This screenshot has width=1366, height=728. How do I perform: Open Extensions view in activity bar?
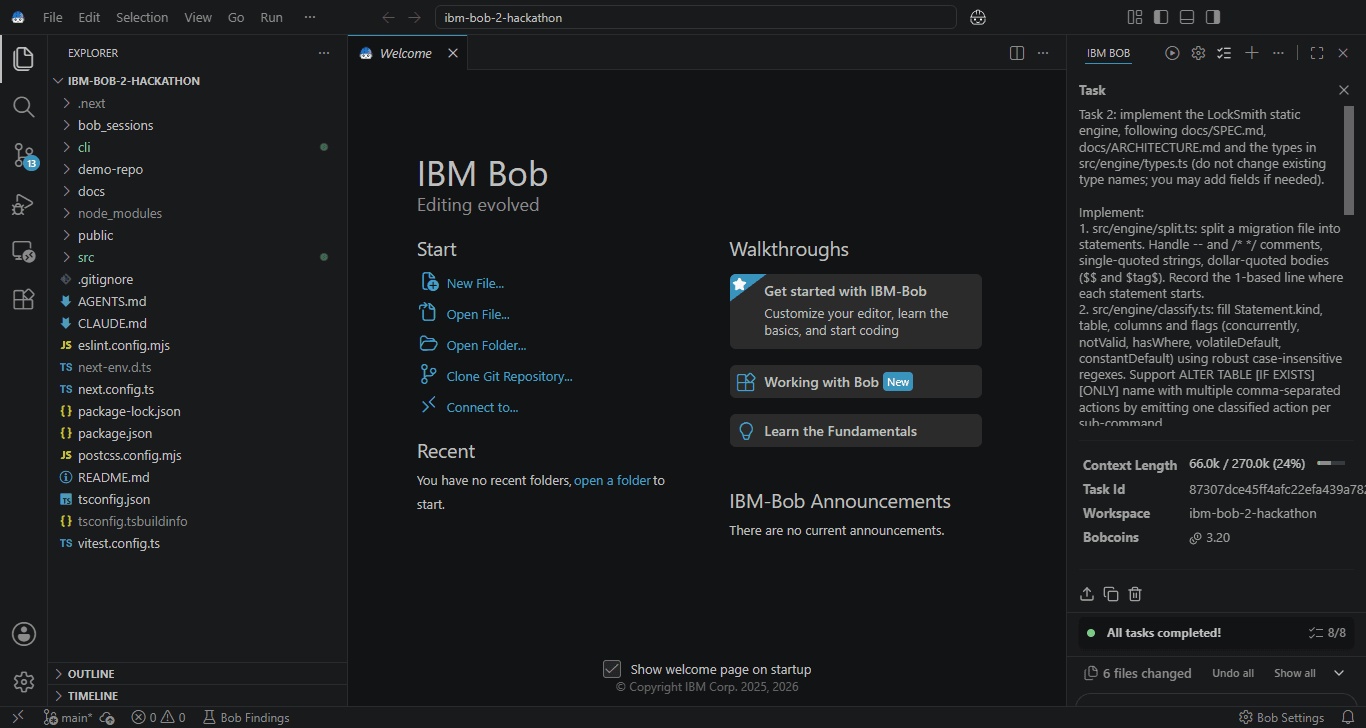pos(24,299)
